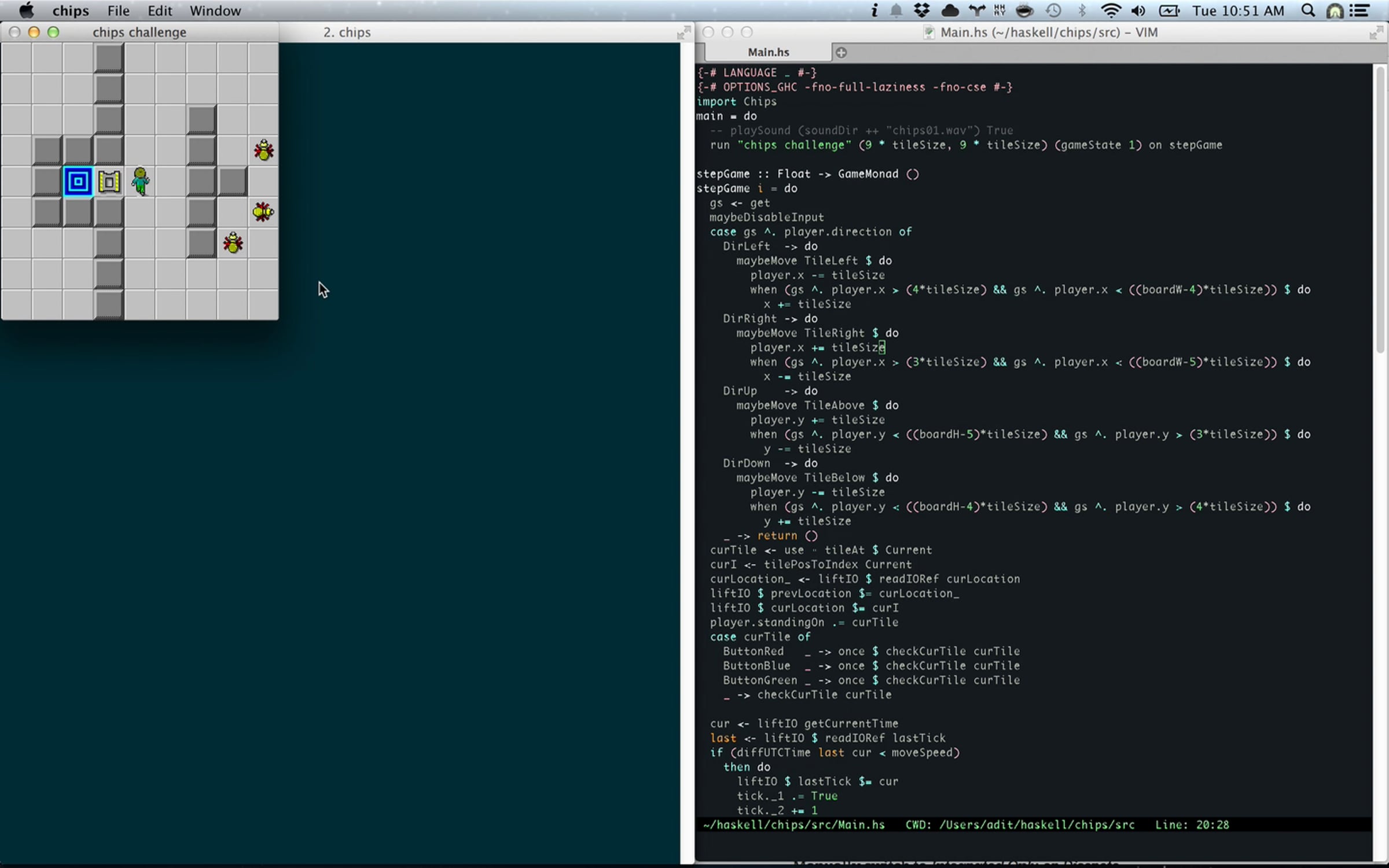Click the 'tick._2 += 1' line
Screen dimensions: 1389x868
777,810
